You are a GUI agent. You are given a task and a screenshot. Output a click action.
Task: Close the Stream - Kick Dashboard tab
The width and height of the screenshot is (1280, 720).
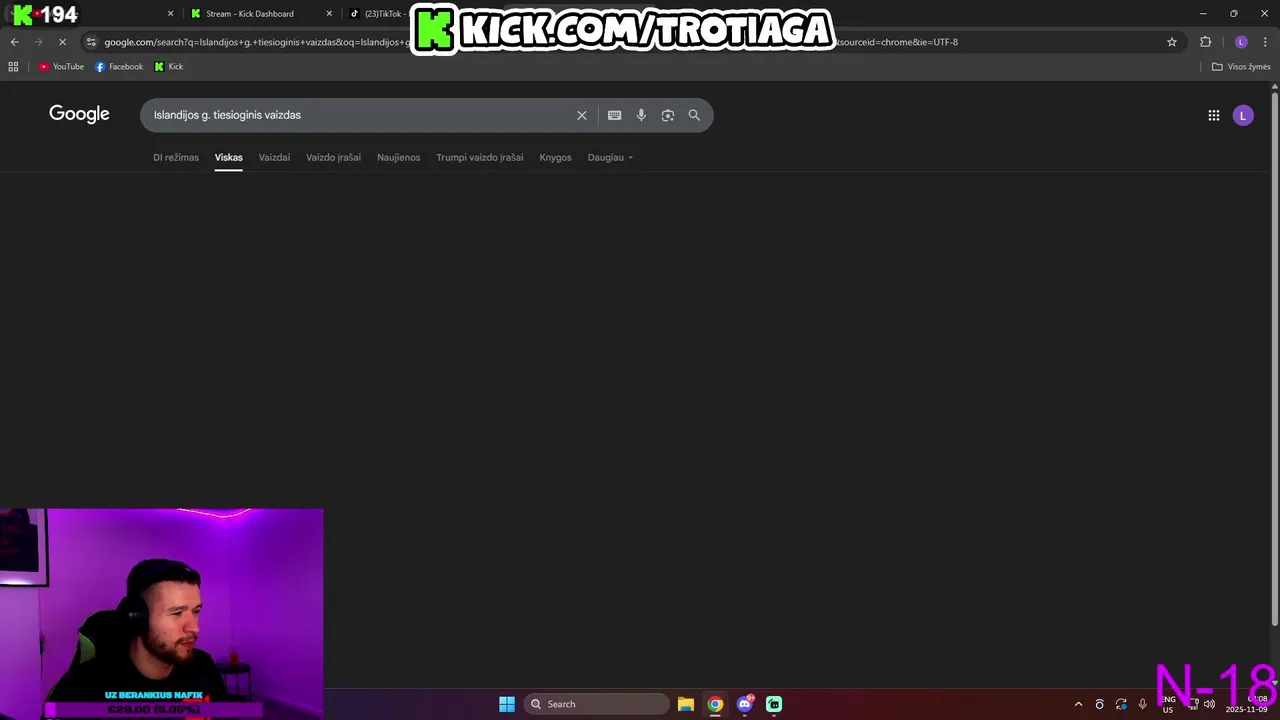coord(329,14)
